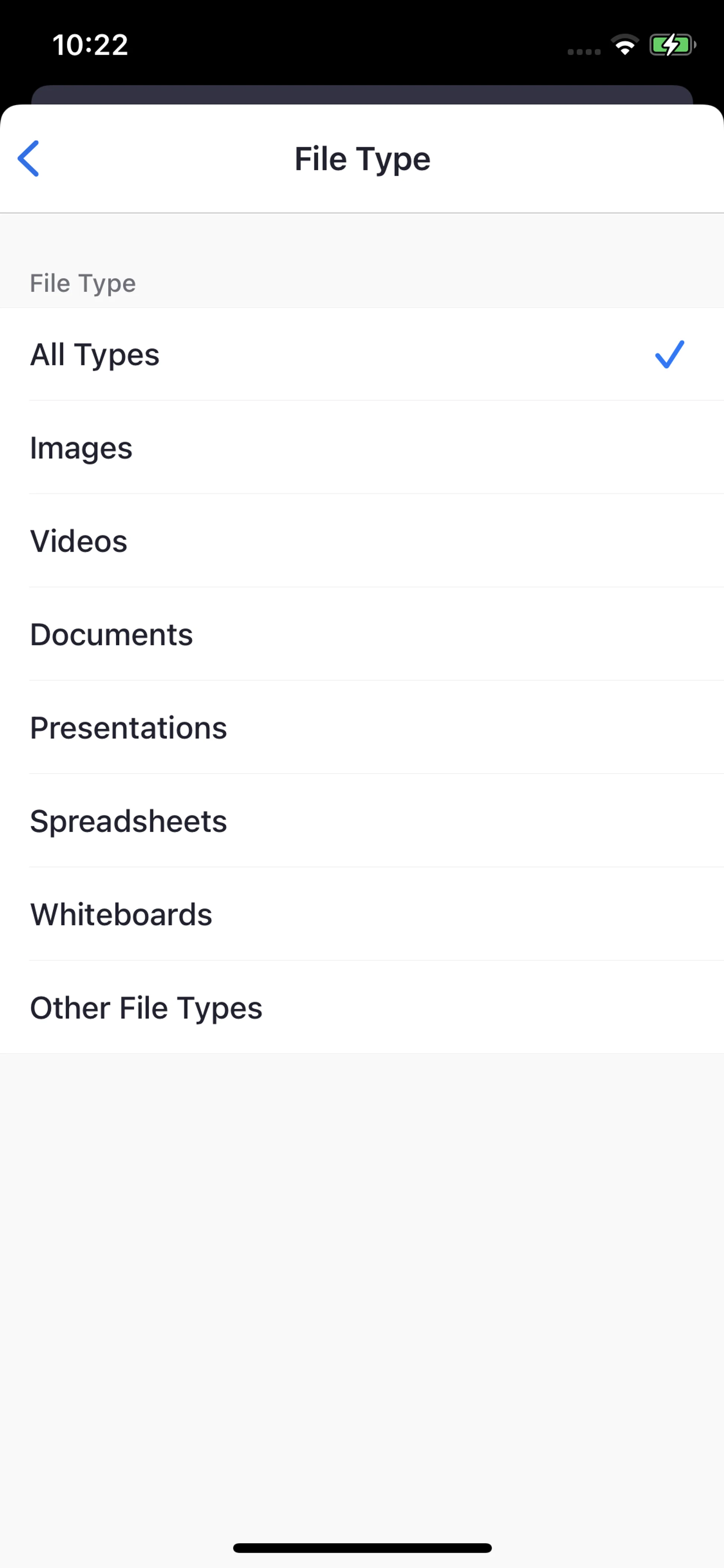This screenshot has width=724, height=1568.
Task: Pick the Presentations option
Action: [128, 728]
